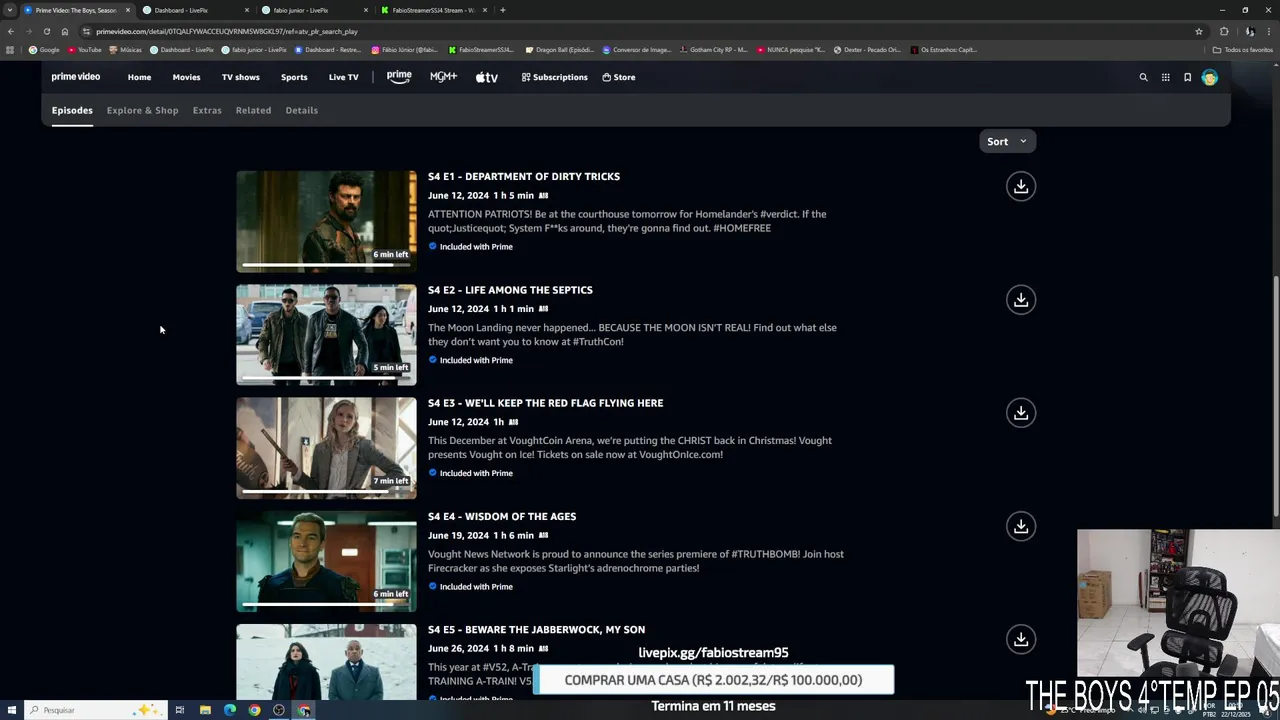This screenshot has width=1280, height=720.
Task: Open Live TV in Prime Video navigation
Action: click(x=343, y=77)
